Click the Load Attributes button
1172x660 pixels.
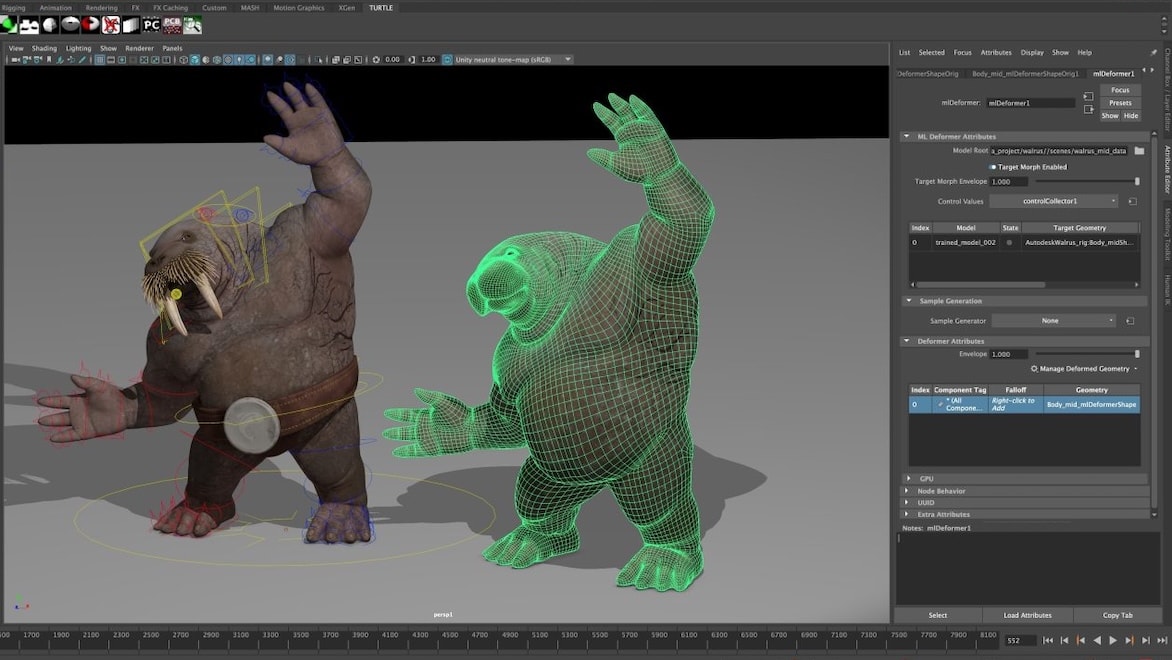pos(1028,615)
